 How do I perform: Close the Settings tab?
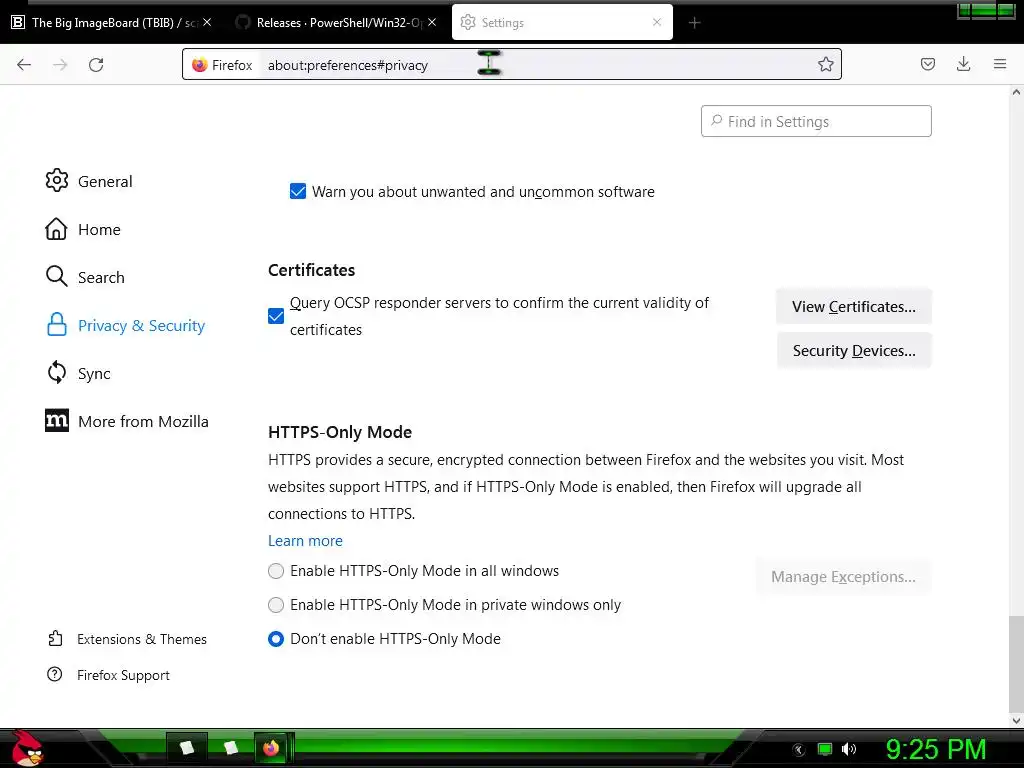[x=657, y=22]
